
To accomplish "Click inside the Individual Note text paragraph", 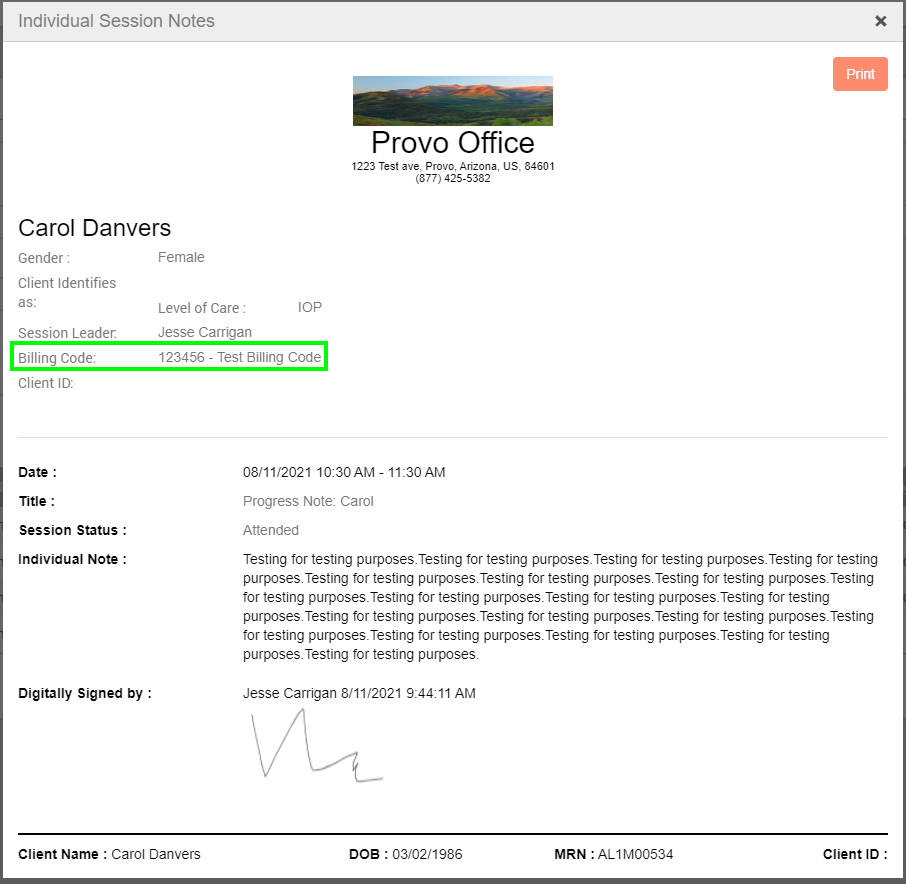I will point(560,607).
